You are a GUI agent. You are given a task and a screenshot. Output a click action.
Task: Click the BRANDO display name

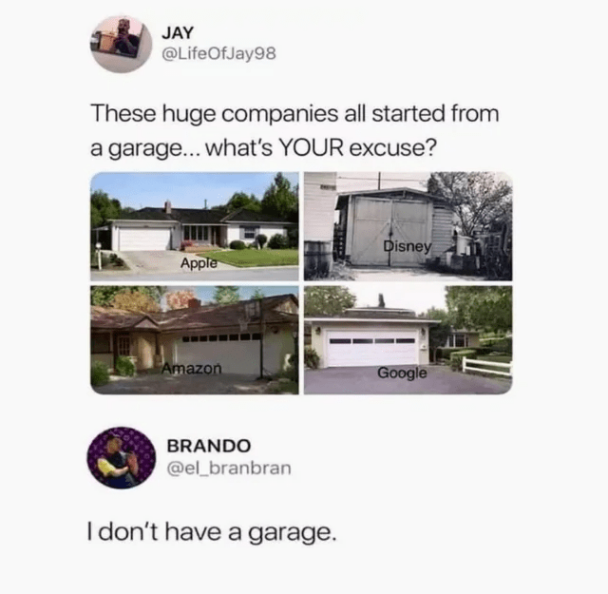point(209,446)
